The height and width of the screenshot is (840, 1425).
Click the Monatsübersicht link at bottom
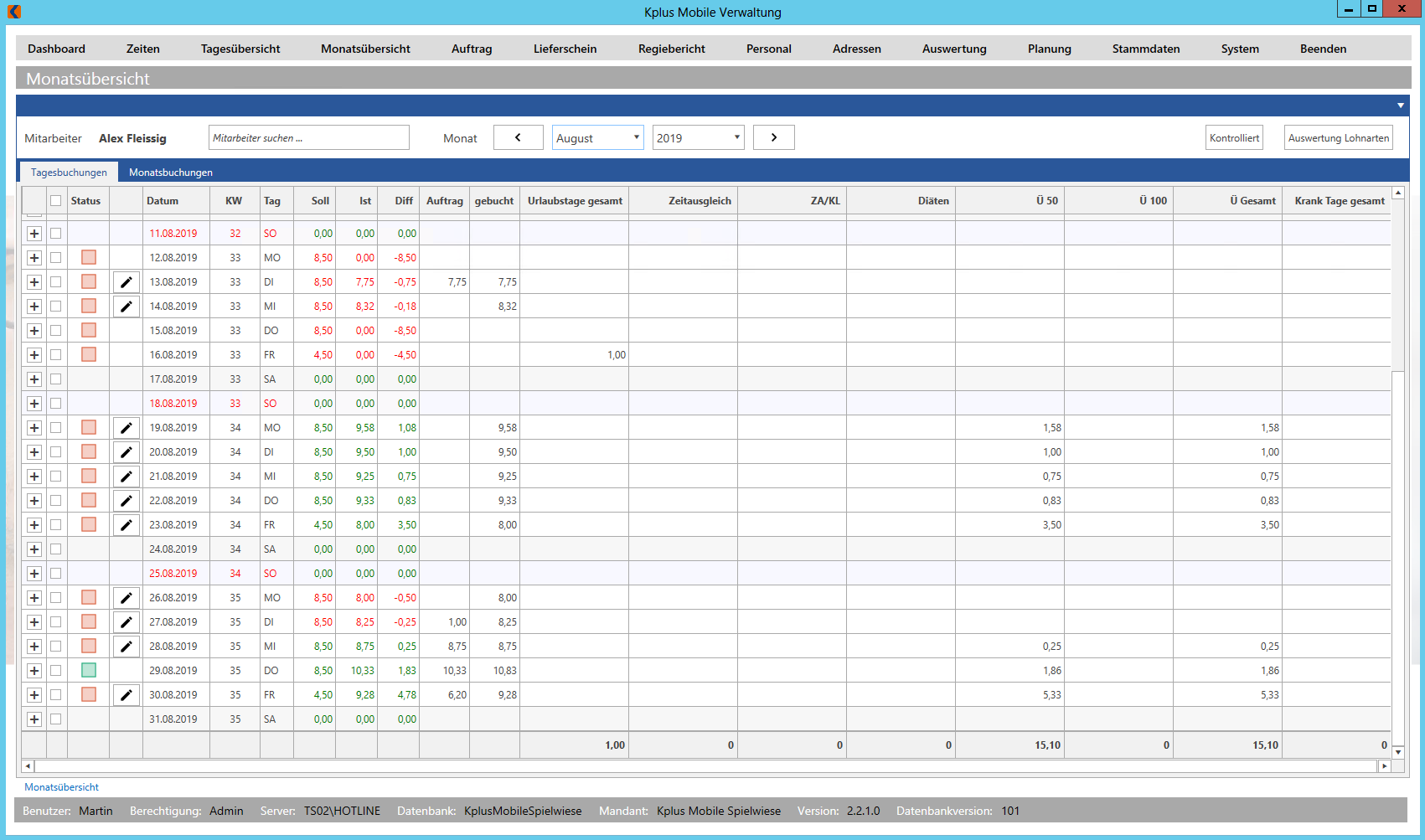(x=61, y=787)
